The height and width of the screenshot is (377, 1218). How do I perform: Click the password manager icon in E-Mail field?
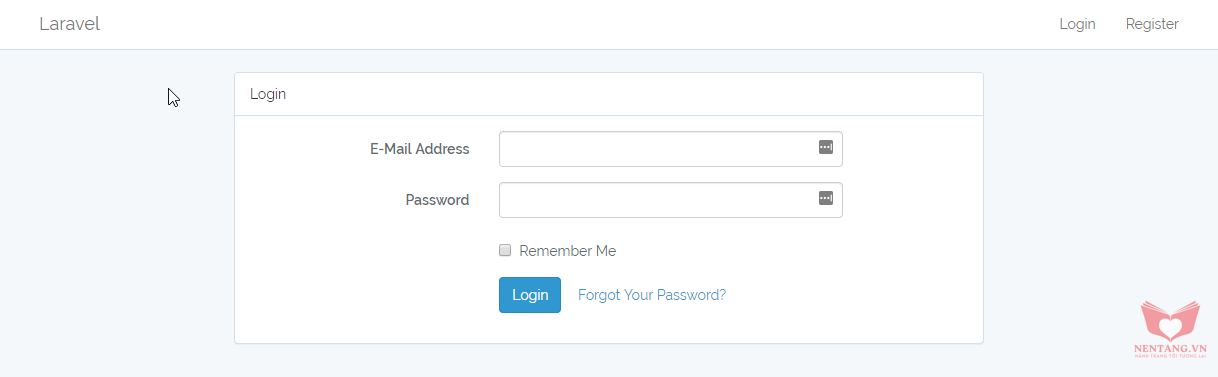pos(825,147)
